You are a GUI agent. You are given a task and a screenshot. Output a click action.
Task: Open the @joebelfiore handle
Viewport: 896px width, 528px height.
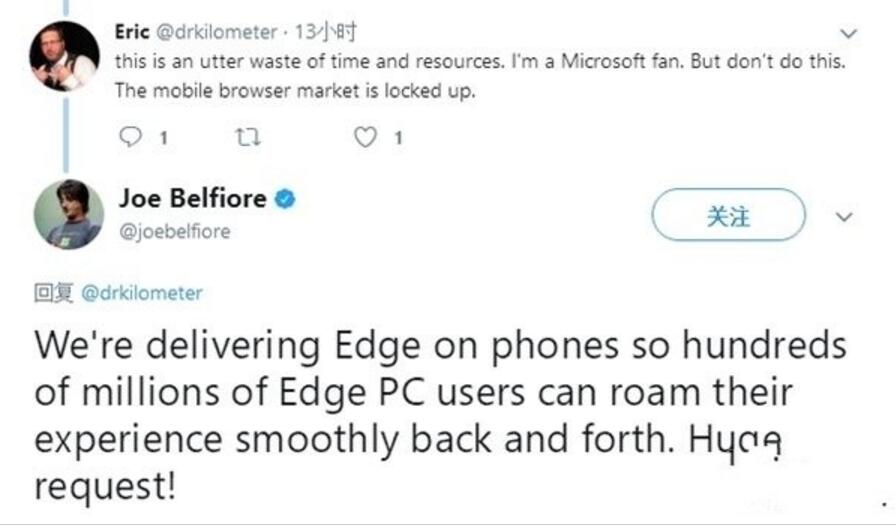pyautogui.click(x=175, y=231)
